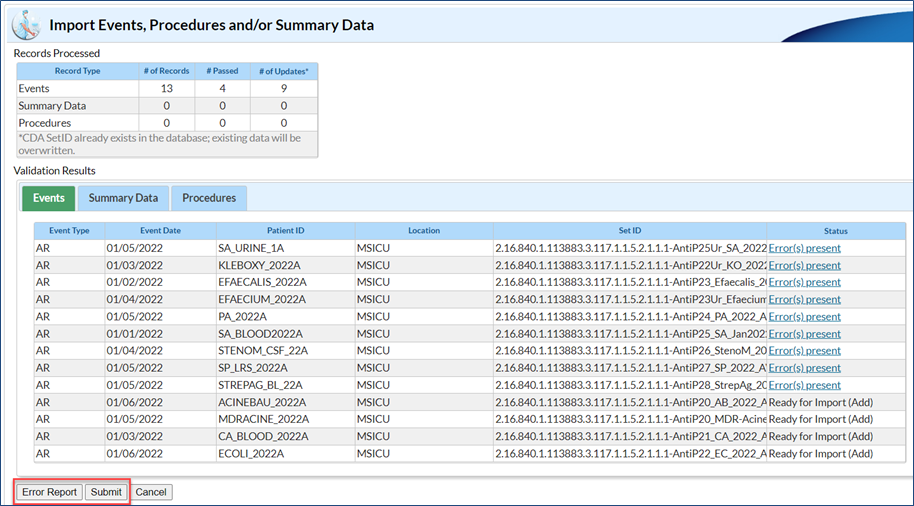Screen dimensions: 914x506
Task: Select patient ID MDRACINE_2022A cell
Action: pyautogui.click(x=286, y=419)
